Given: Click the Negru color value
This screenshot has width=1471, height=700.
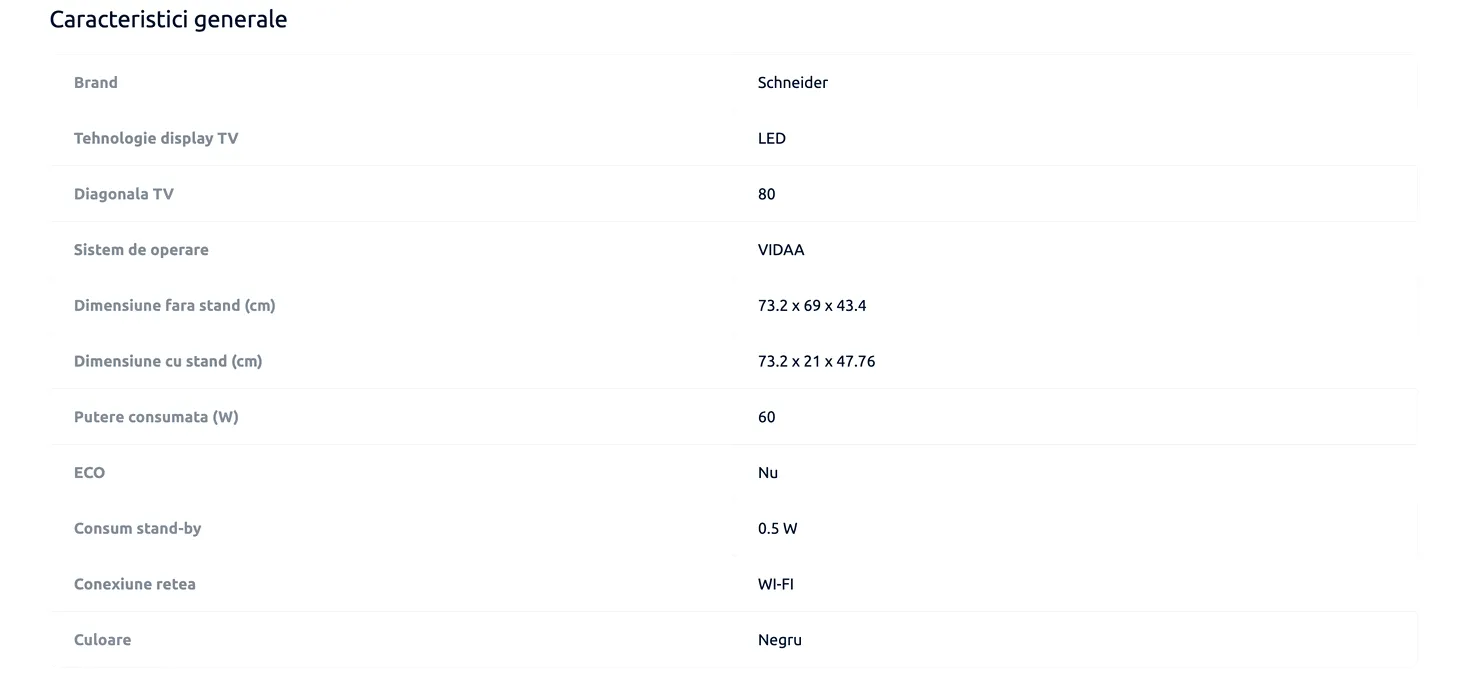Looking at the screenshot, I should click(x=780, y=640).
